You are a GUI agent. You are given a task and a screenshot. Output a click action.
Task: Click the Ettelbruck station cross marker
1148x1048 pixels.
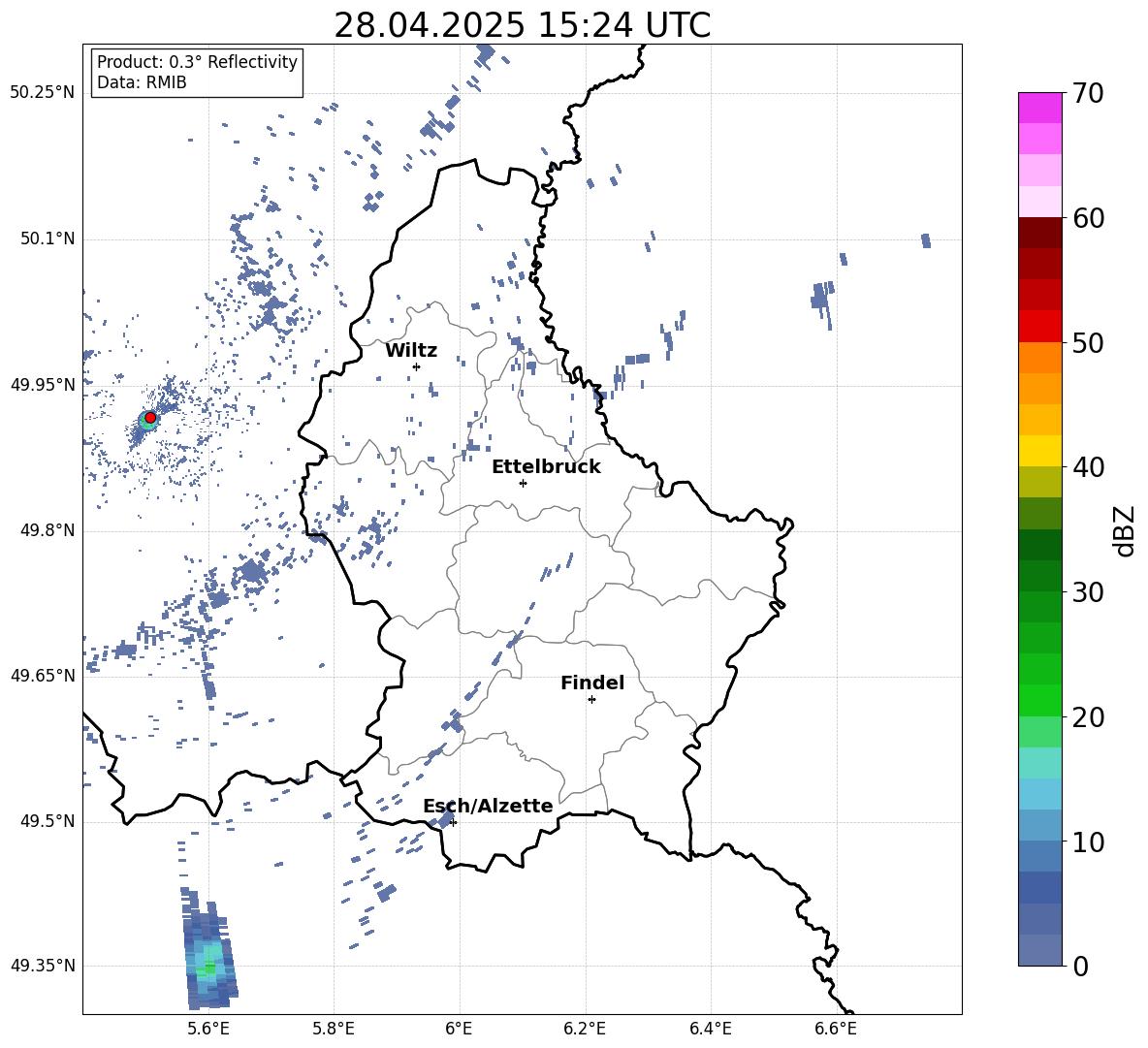(523, 483)
